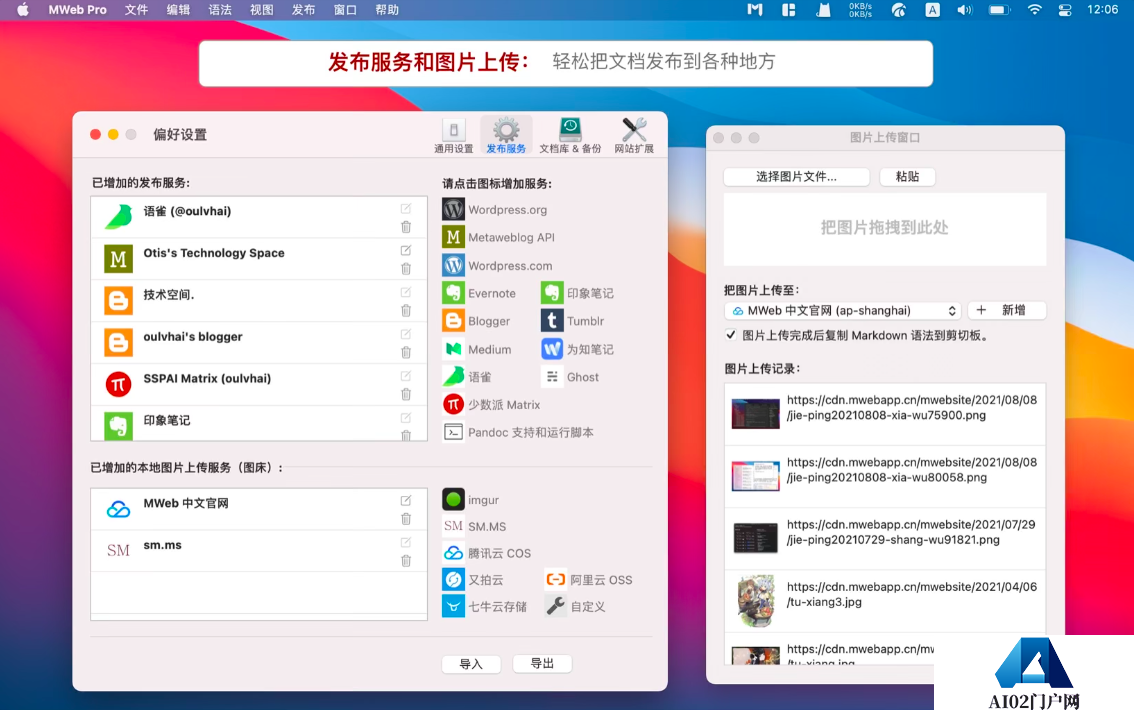Viewport: 1134px width, 710px height.
Task: Select the upload record jie-ping20210808-xia-wu80058.png thumbnail
Action: pos(755,476)
